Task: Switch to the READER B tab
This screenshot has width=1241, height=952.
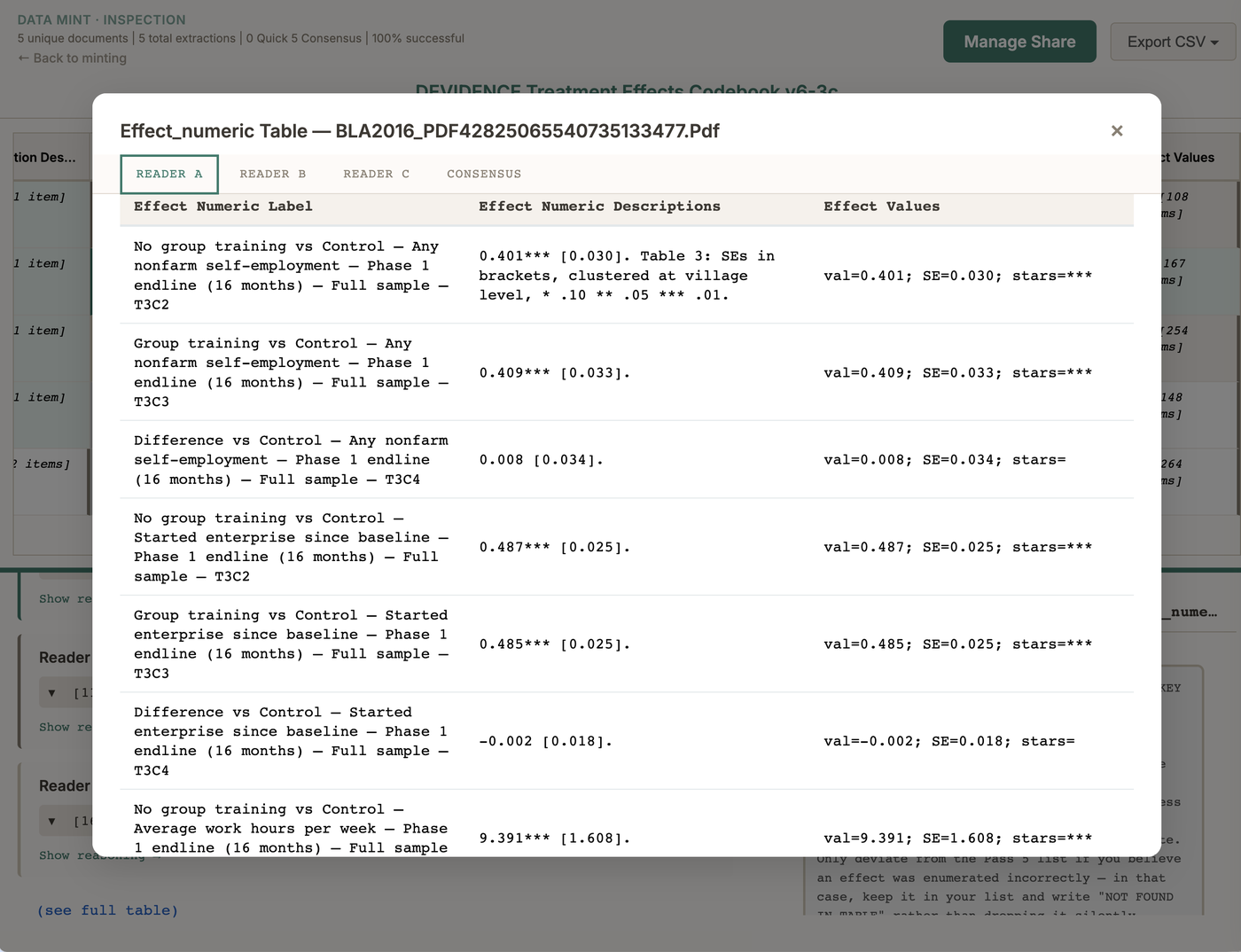Action: (273, 174)
